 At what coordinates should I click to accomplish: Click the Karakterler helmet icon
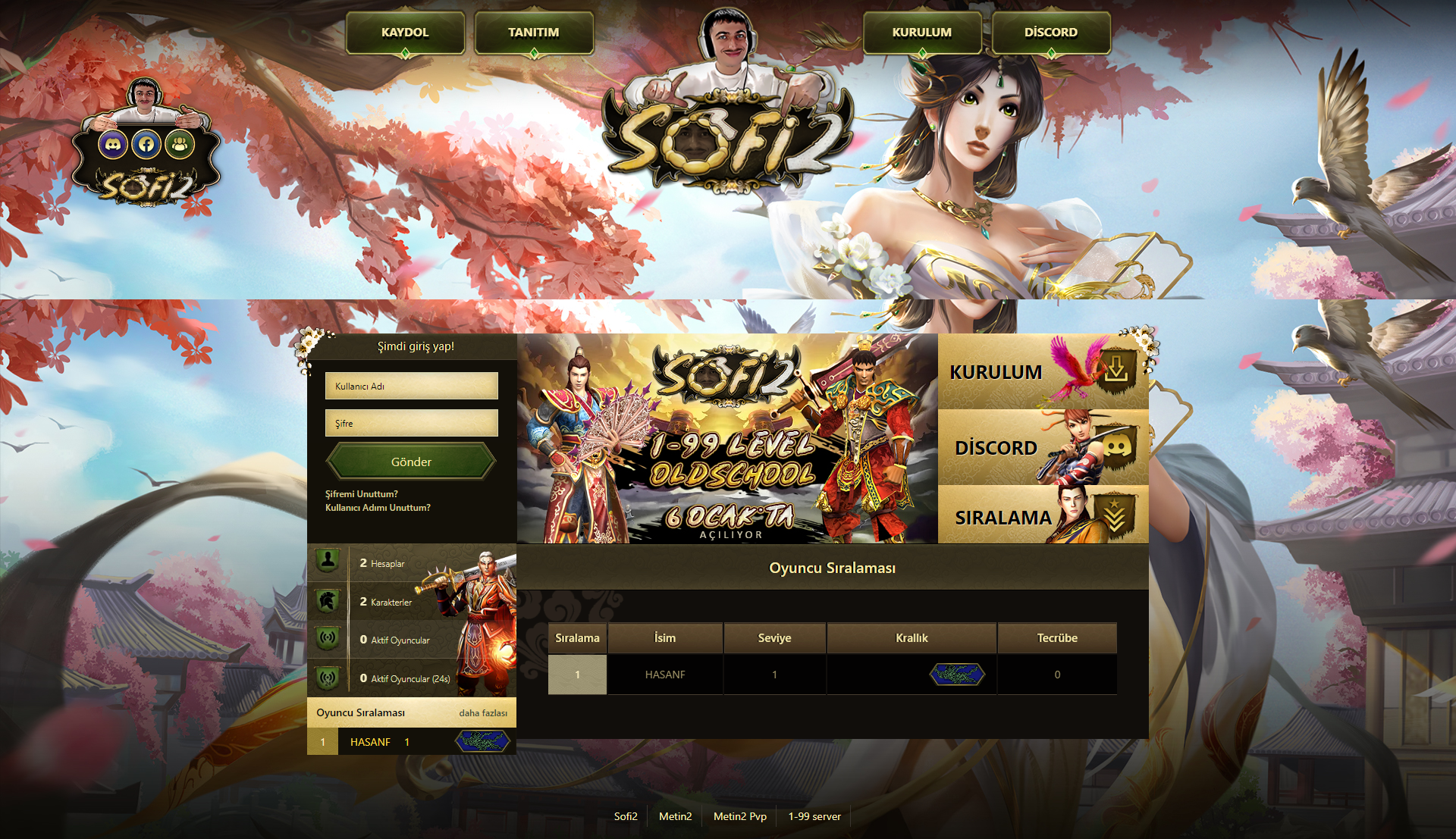point(328,601)
